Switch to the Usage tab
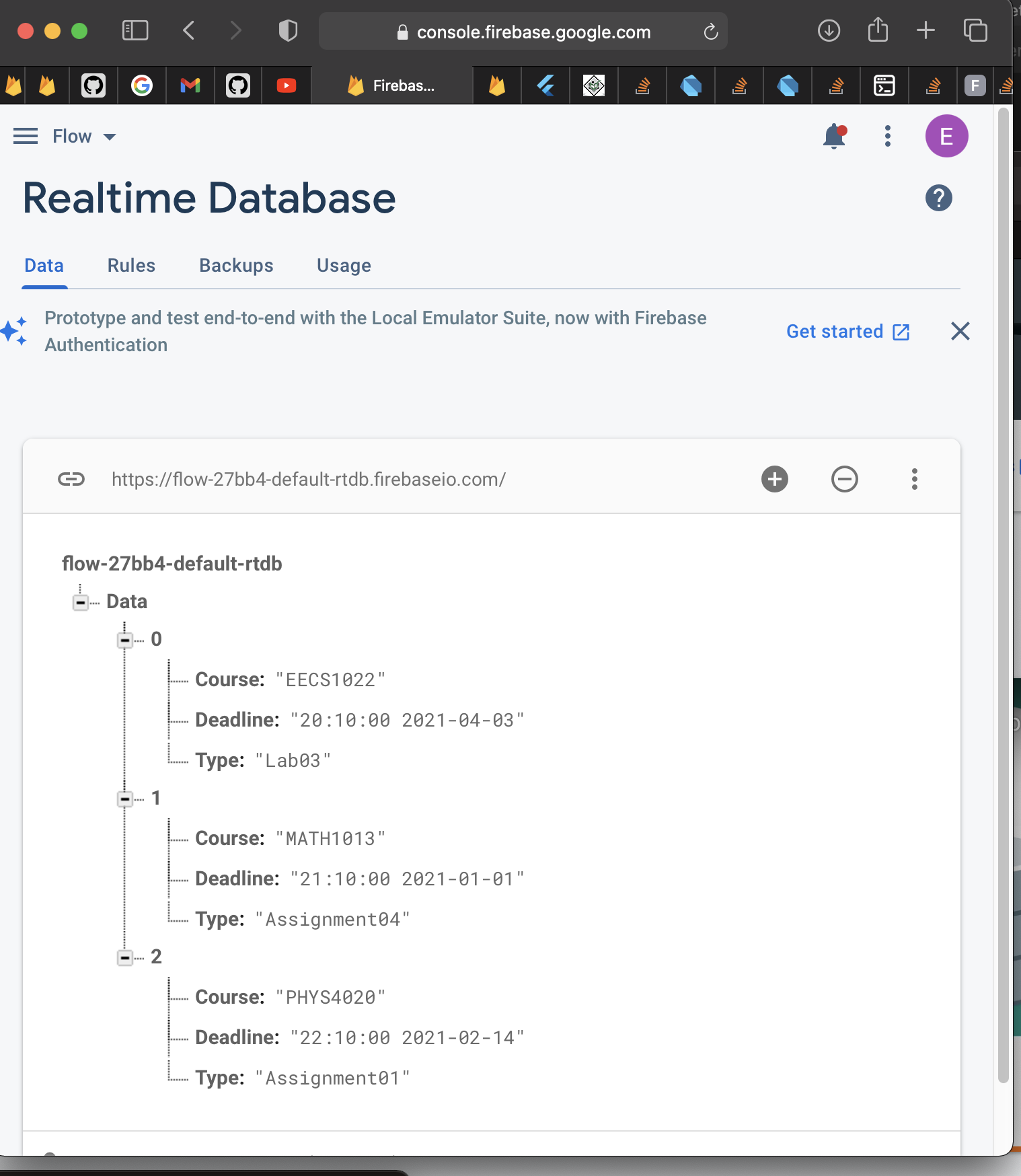The height and width of the screenshot is (1176, 1021). (344, 266)
